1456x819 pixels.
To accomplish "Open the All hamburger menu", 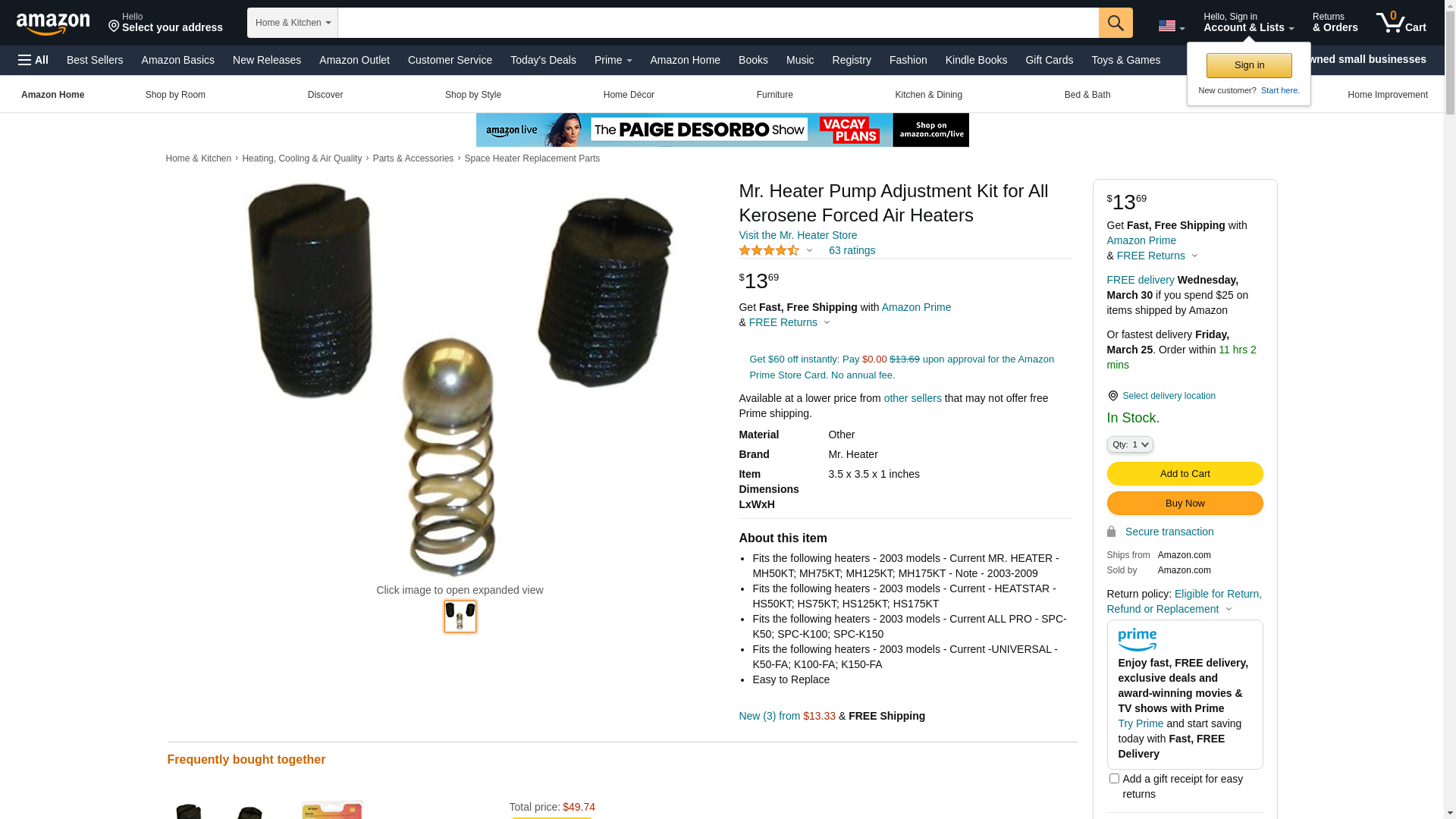I will point(33,60).
